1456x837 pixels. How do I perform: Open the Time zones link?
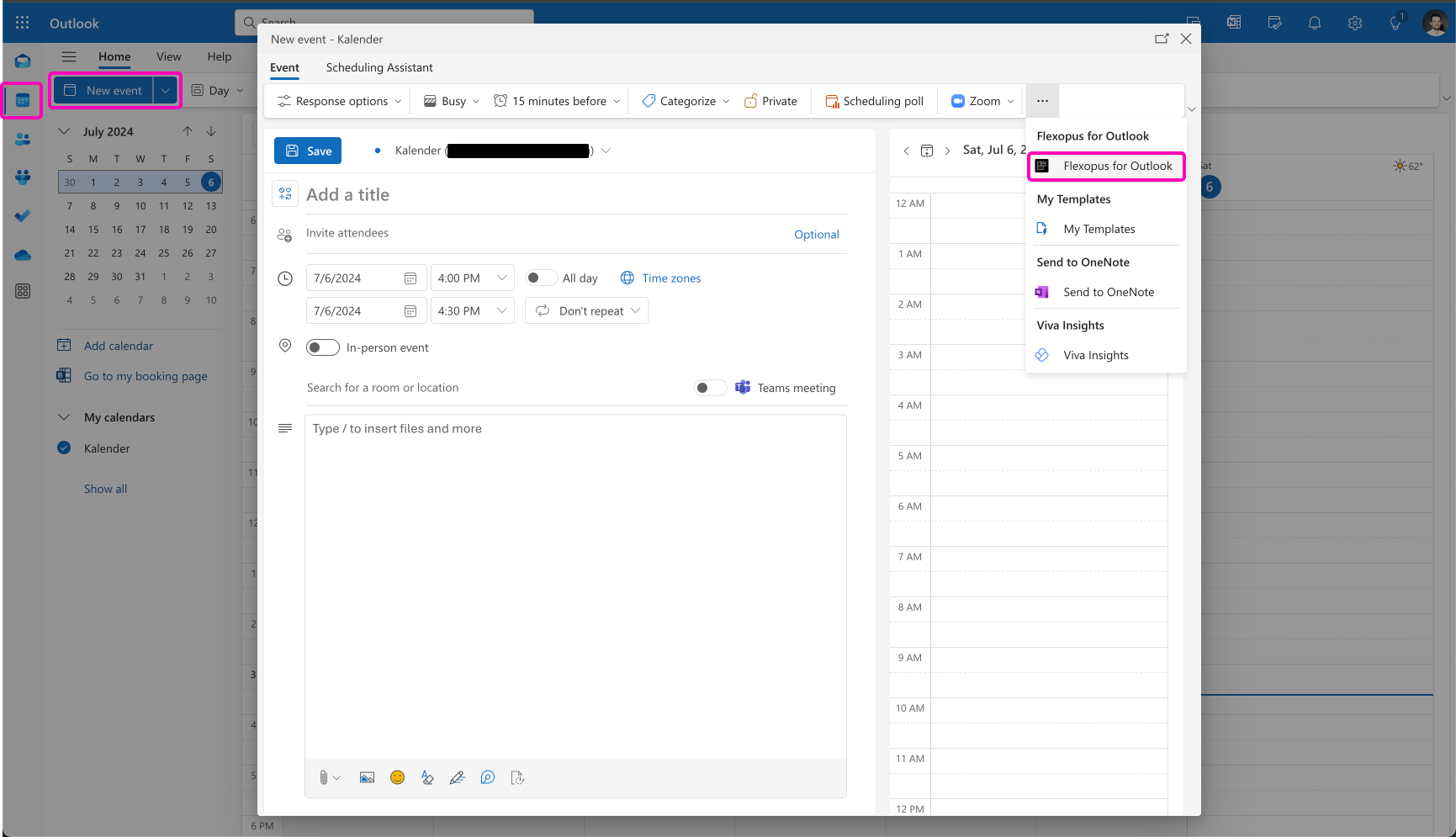(670, 278)
